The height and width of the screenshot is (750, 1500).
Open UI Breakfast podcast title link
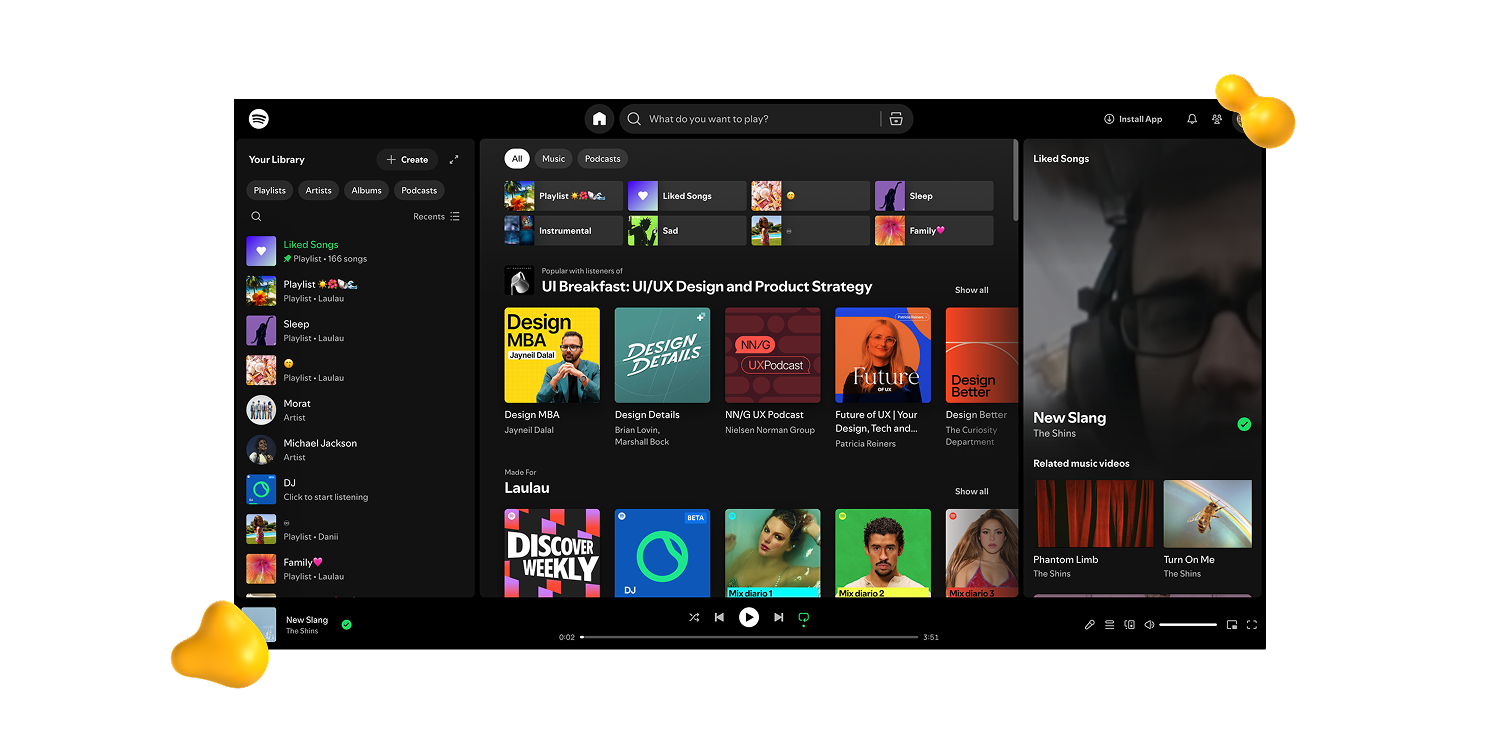[x=707, y=286]
